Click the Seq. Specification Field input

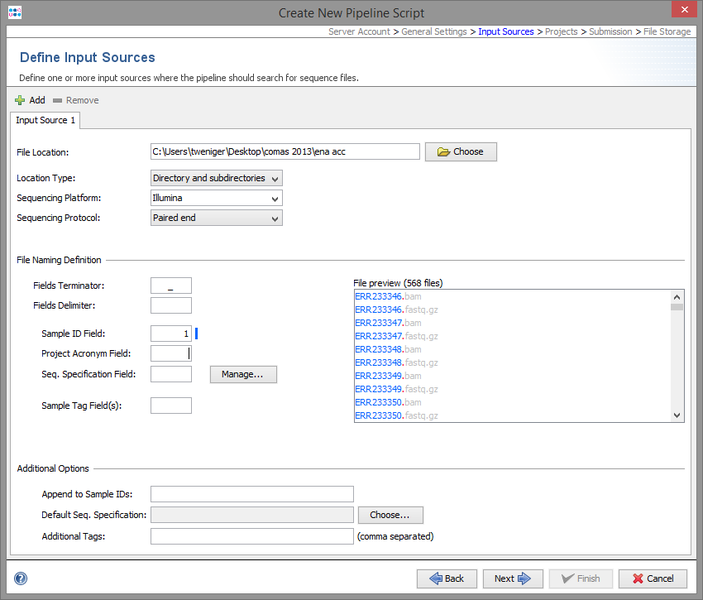click(171, 374)
